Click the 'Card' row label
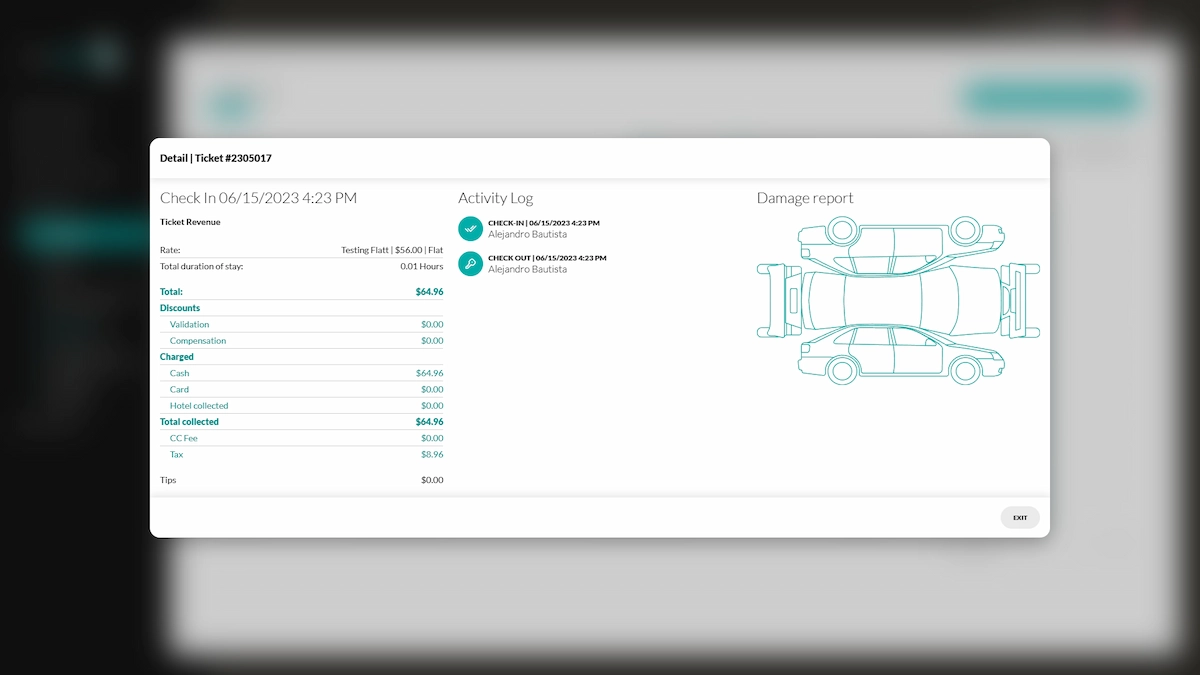The image size is (1200, 675). (179, 390)
